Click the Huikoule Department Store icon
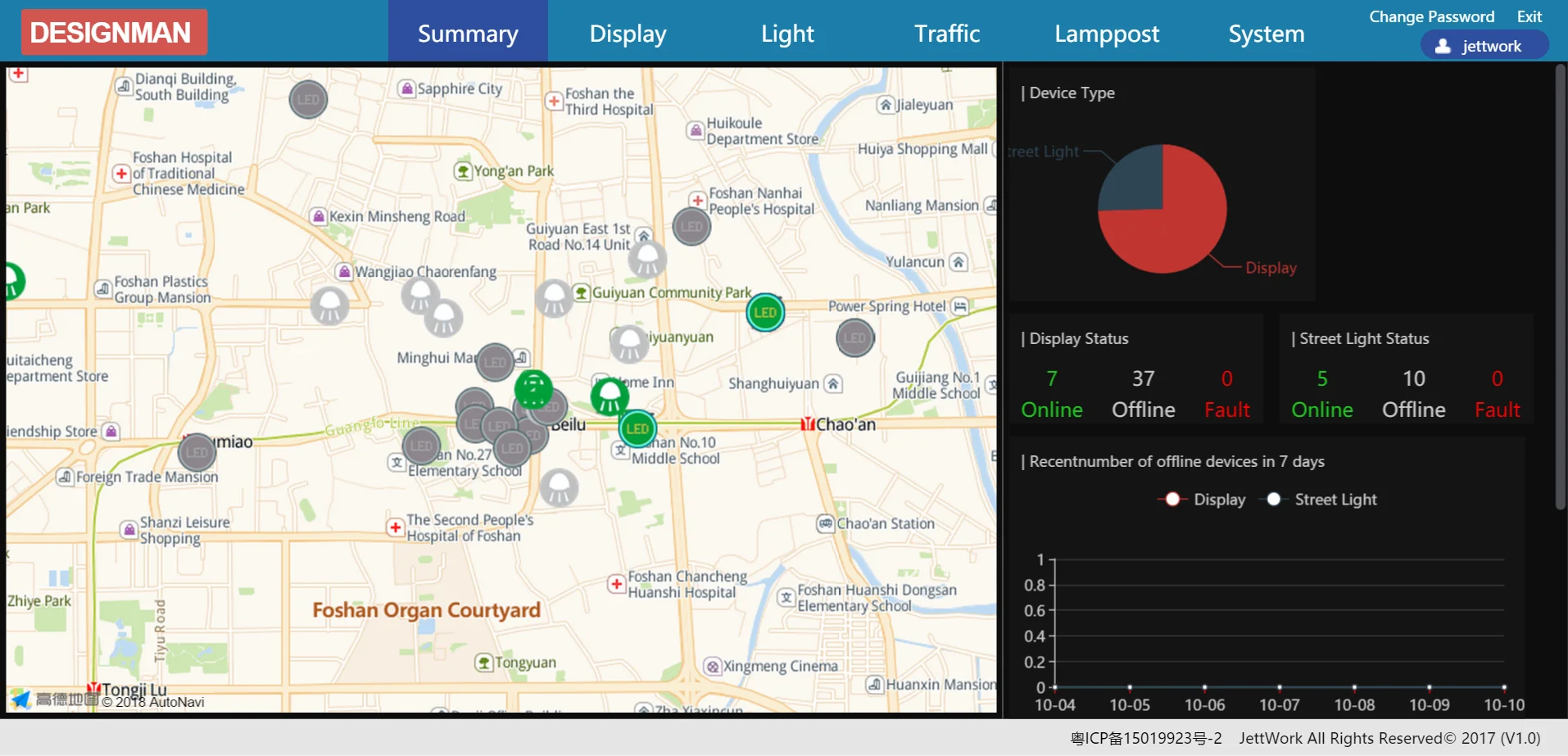 click(696, 130)
